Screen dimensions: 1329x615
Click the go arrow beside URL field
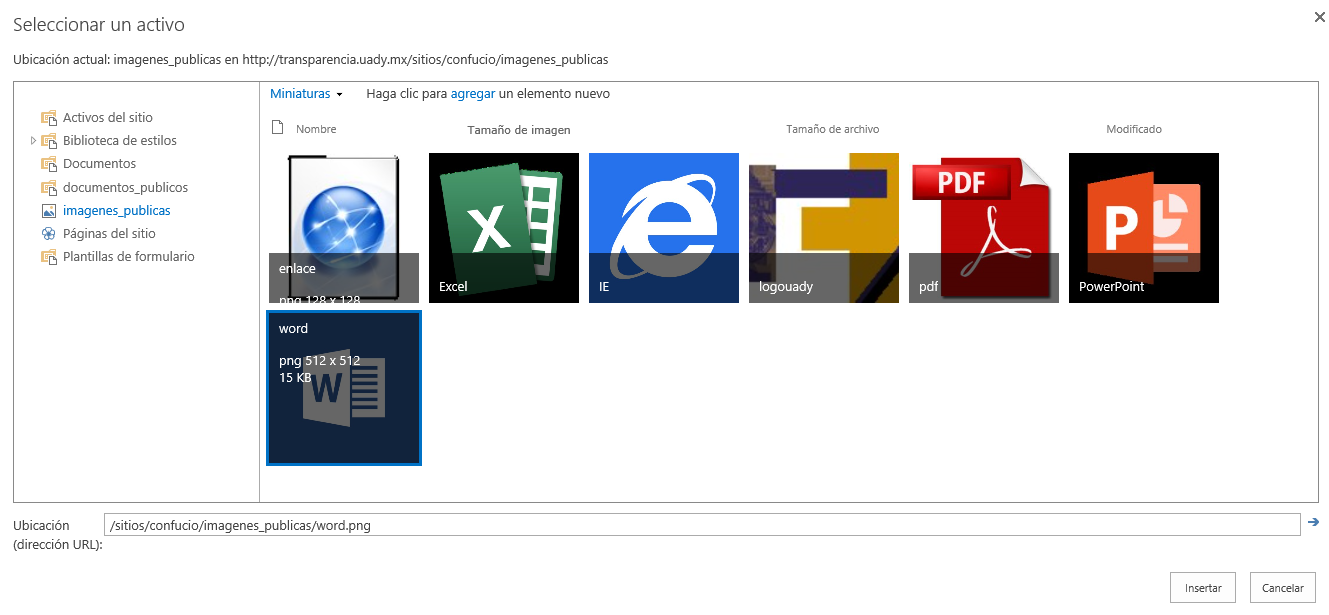point(1313,522)
